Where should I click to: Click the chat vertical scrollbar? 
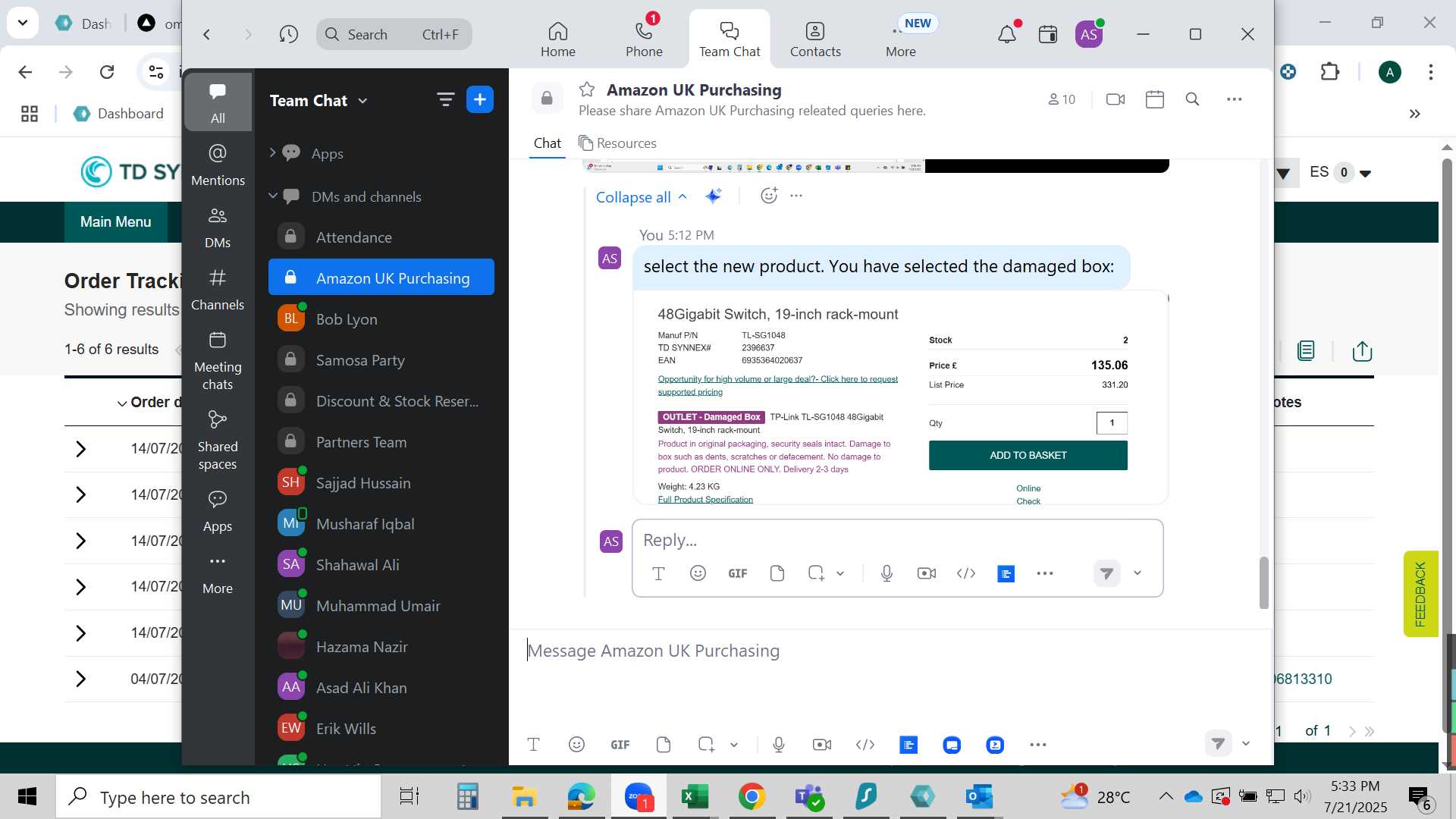click(x=1263, y=582)
